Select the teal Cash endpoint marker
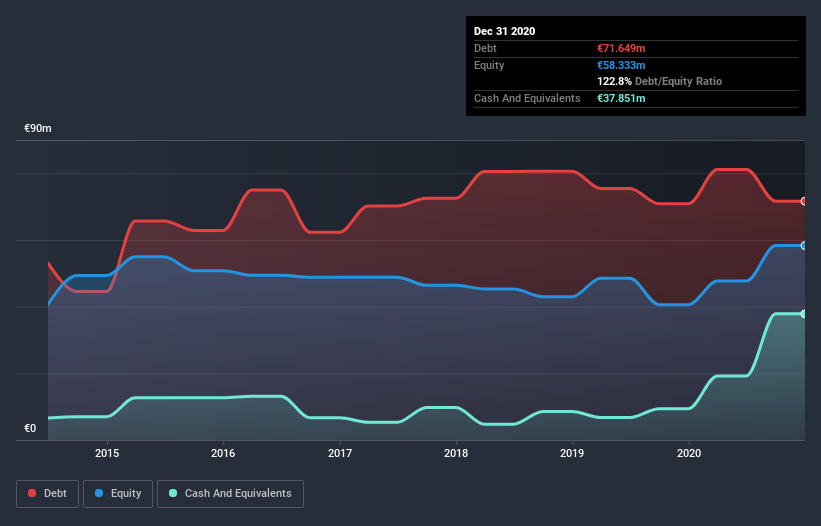Viewport: 821px width, 526px height. (x=803, y=314)
